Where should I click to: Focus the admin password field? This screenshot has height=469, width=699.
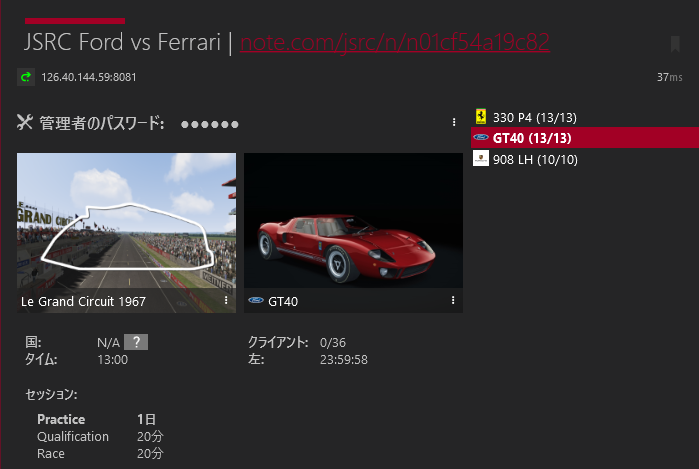pyautogui.click(x=210, y=124)
